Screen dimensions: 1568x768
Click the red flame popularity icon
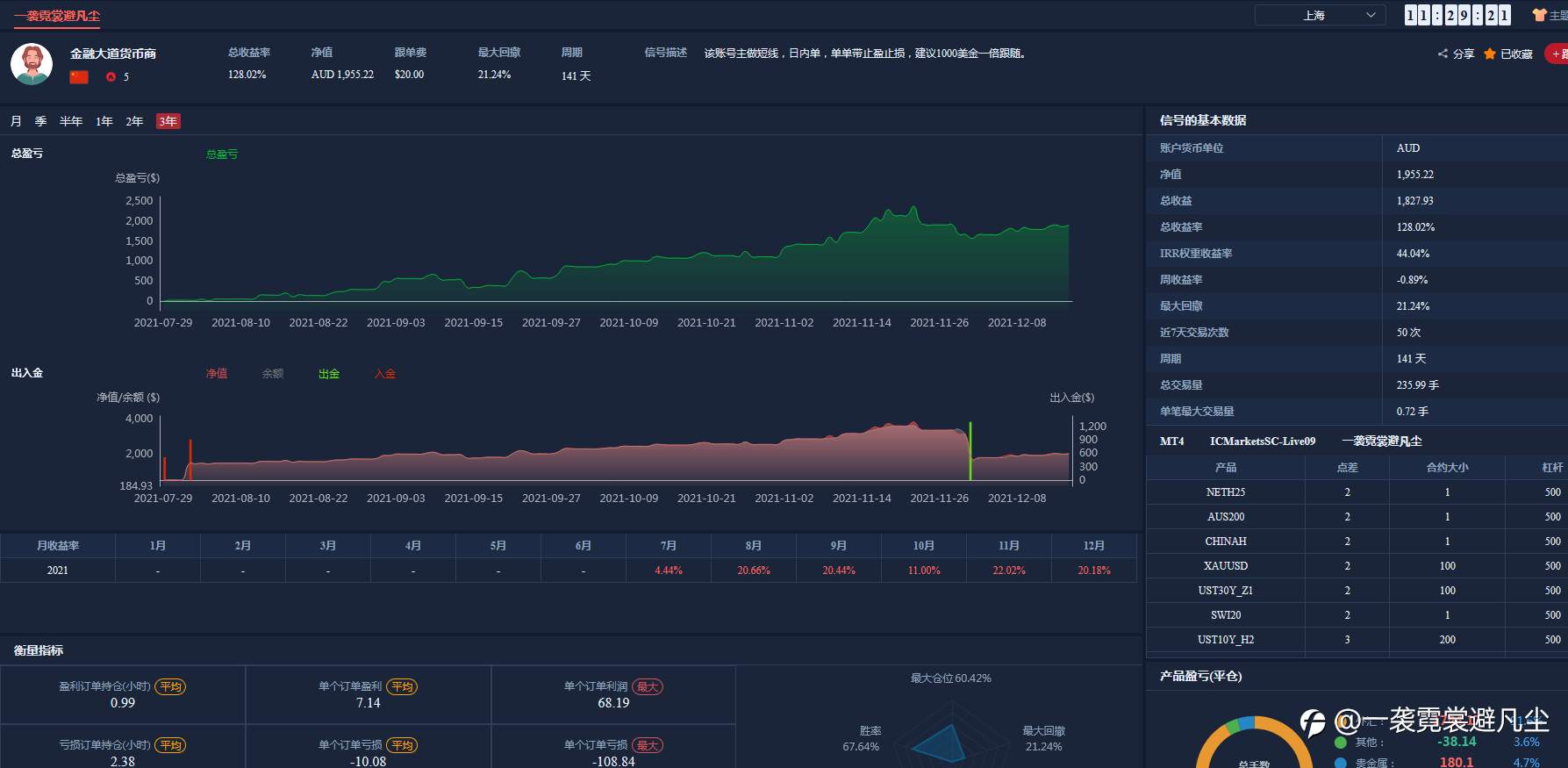click(x=111, y=76)
